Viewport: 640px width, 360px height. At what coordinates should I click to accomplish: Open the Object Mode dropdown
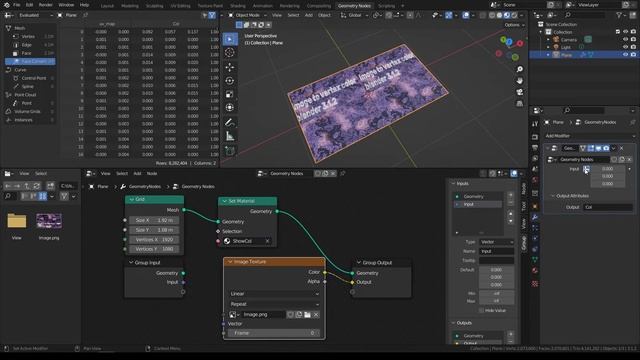point(248,15)
